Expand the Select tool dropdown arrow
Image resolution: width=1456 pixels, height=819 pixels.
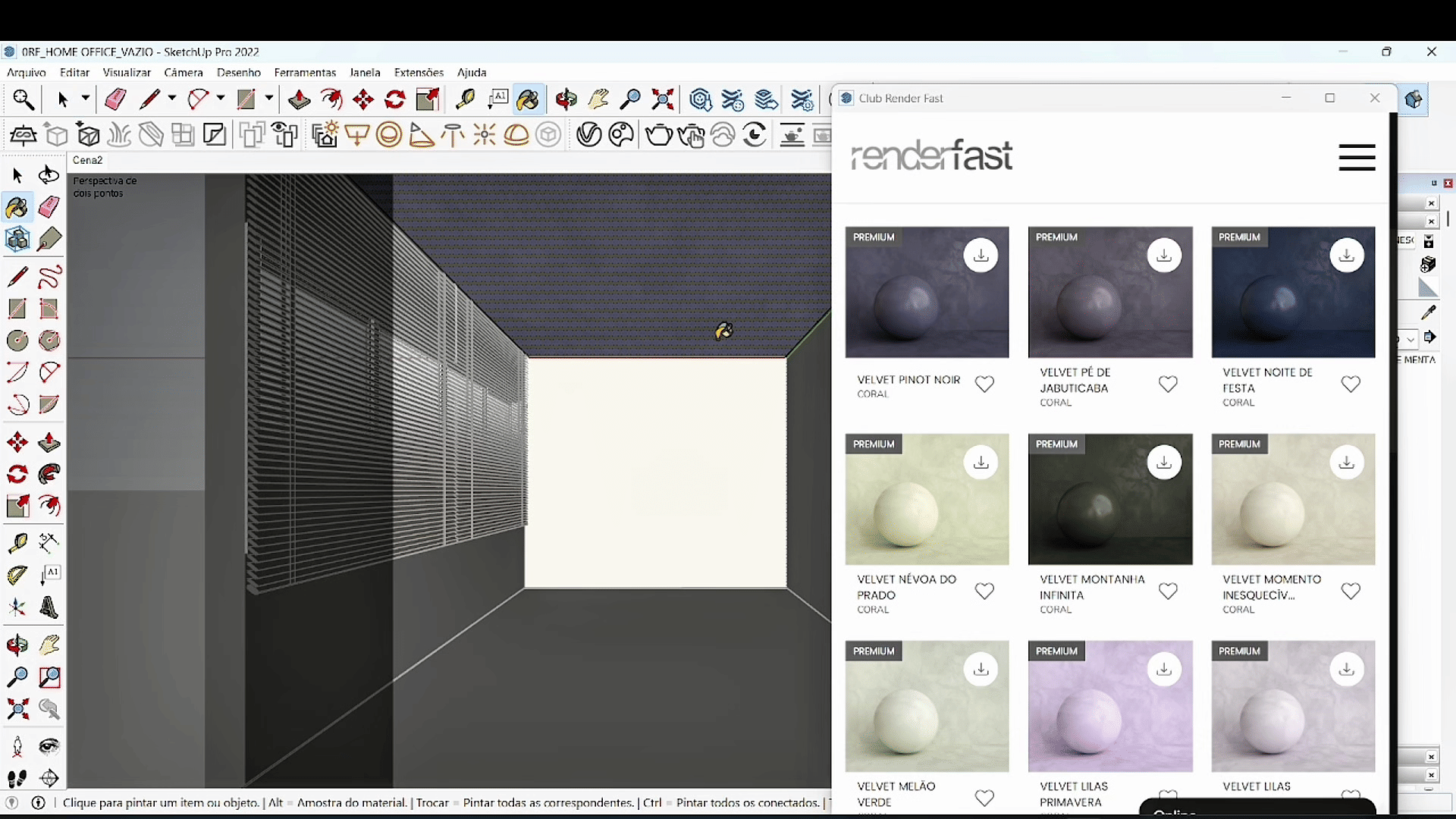tap(86, 99)
